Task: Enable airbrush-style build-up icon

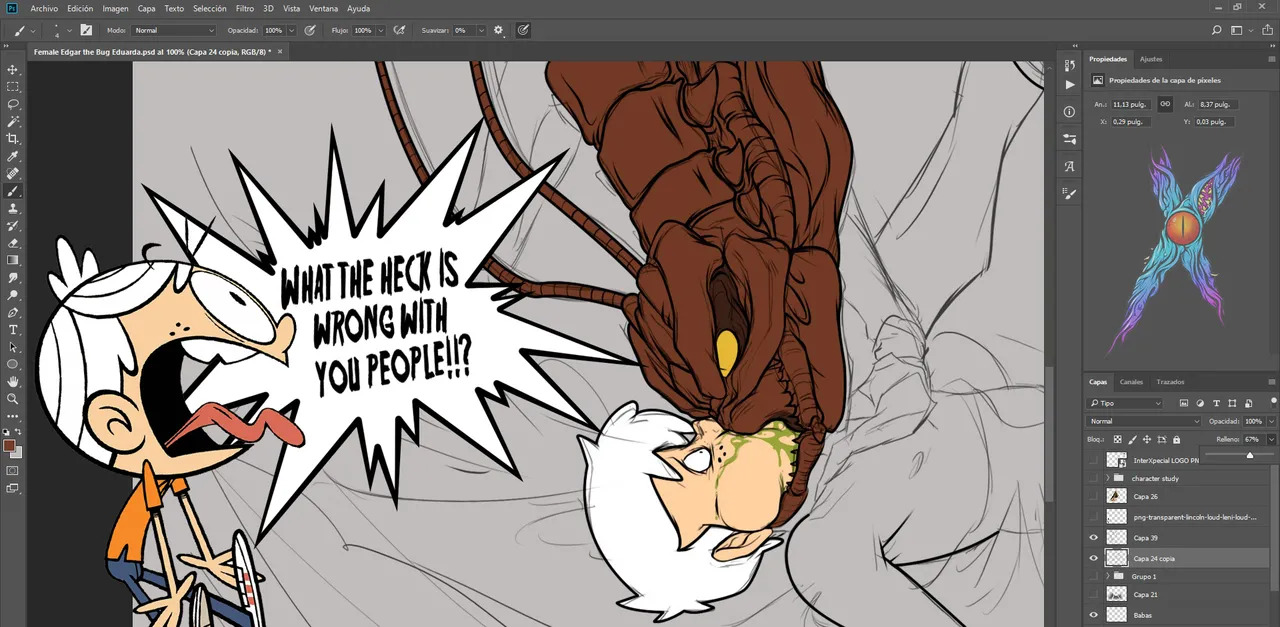Action: 400,31
